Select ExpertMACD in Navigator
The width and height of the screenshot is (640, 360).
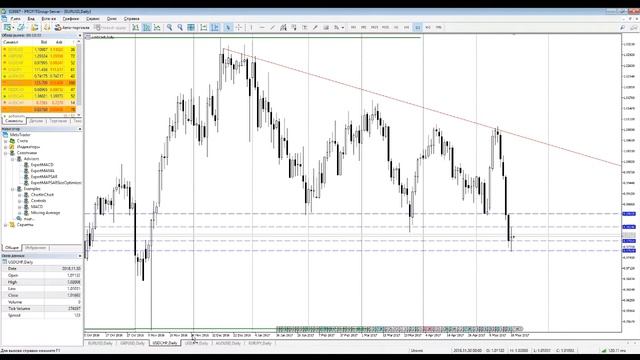coord(42,165)
